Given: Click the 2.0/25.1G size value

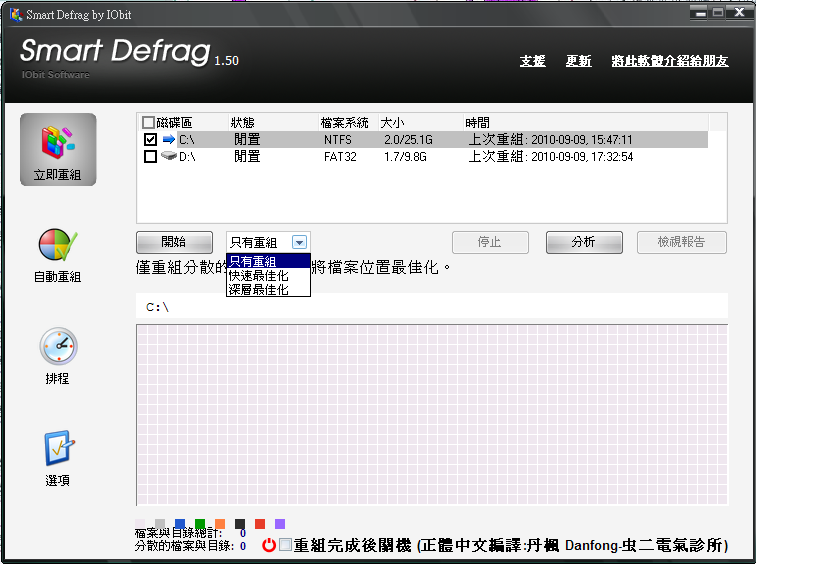Looking at the screenshot, I should pyautogui.click(x=408, y=140).
